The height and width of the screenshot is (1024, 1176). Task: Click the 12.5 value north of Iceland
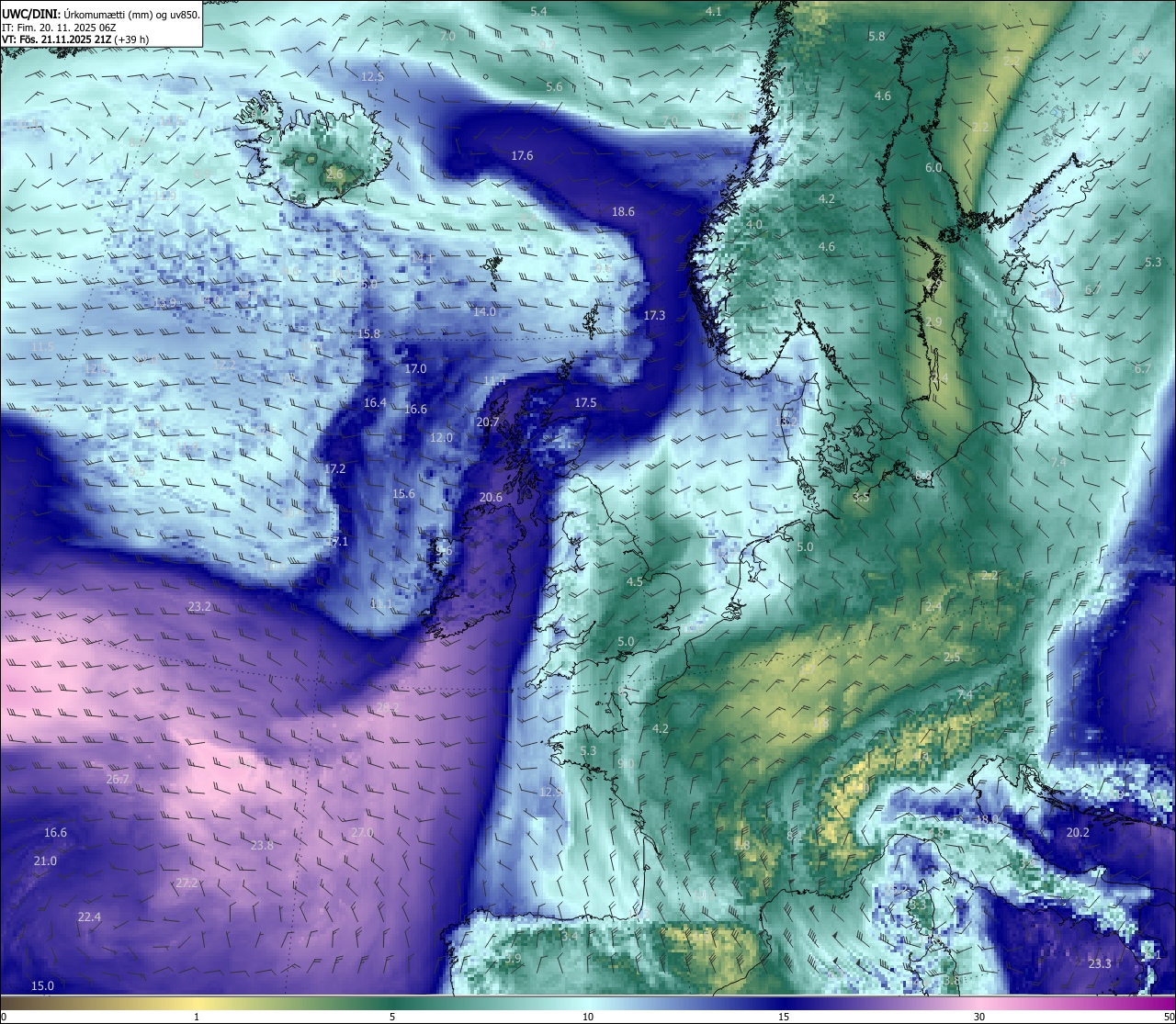[372, 77]
